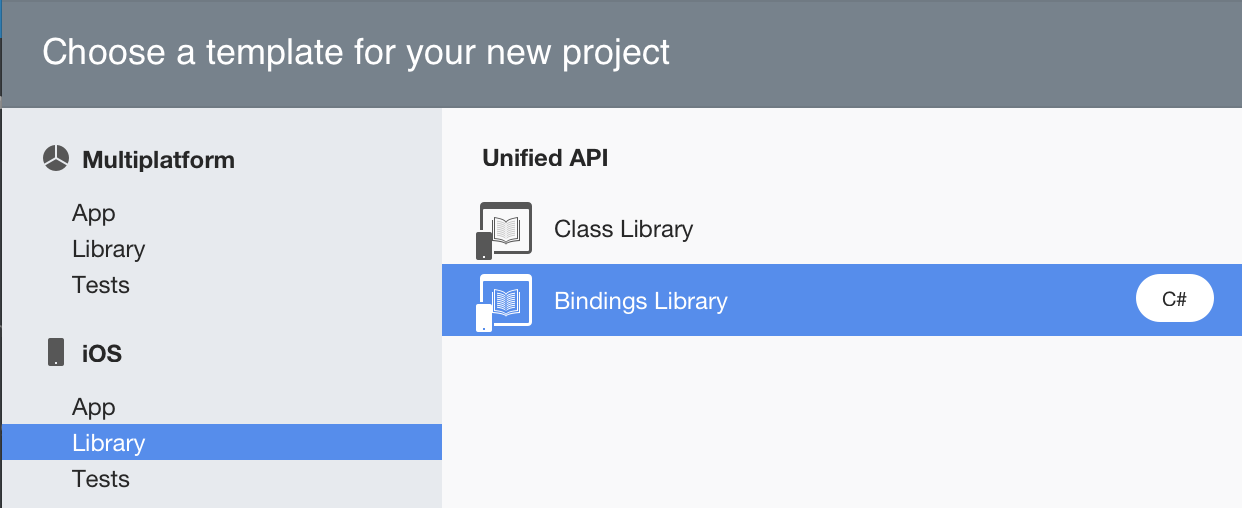The height and width of the screenshot is (508, 1242).
Task: Click the Bindings Library template icon
Action: point(504,301)
